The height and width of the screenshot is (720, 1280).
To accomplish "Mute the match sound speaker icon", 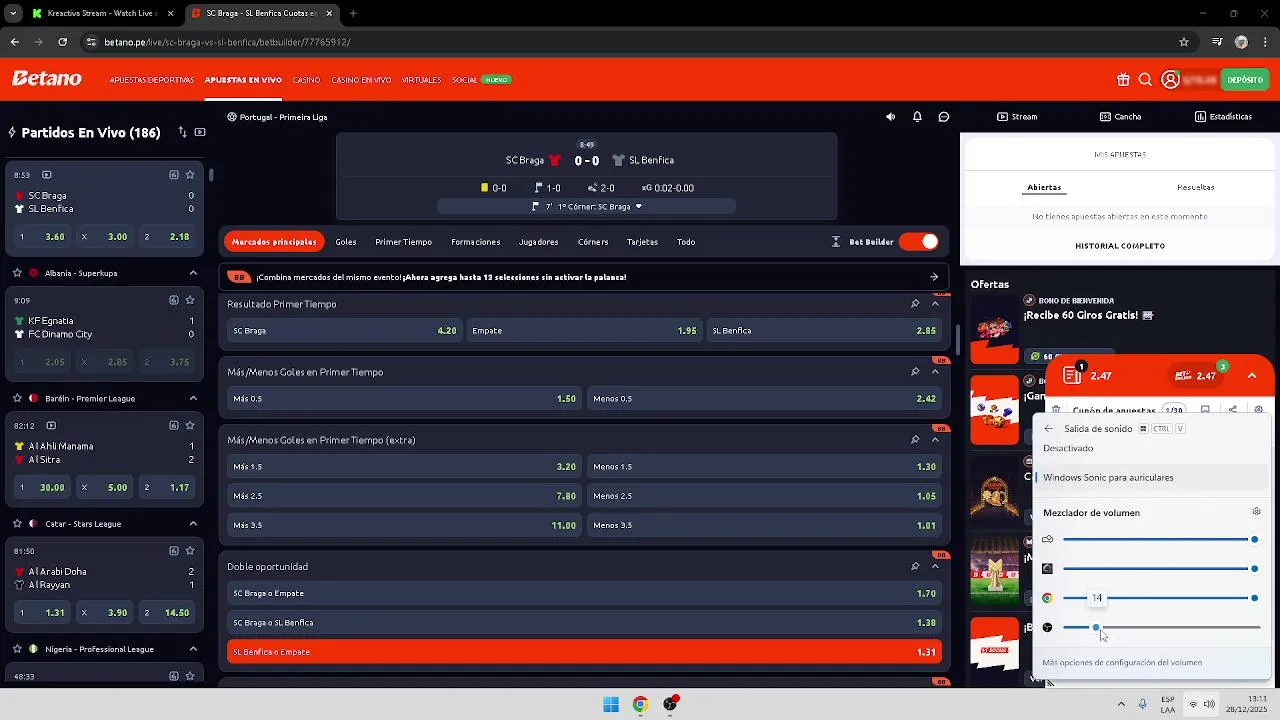I will tap(890, 117).
